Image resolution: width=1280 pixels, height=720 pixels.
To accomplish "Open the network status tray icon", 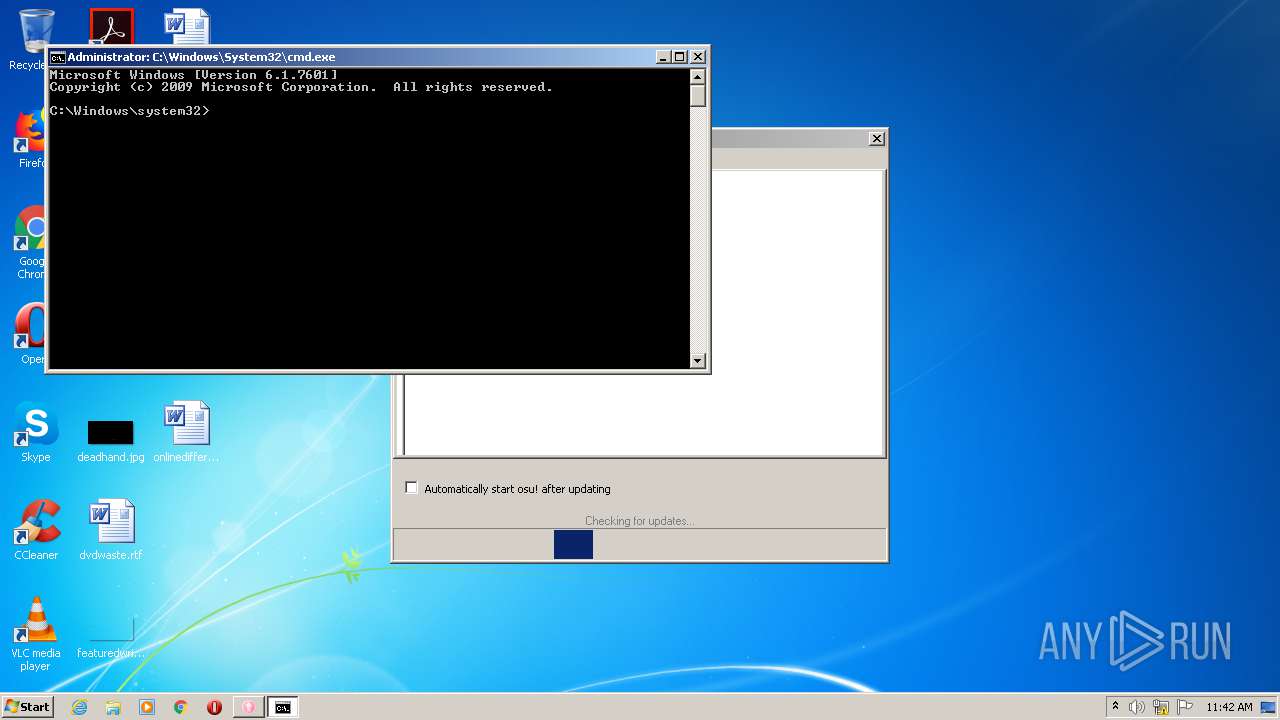I will click(x=1161, y=707).
